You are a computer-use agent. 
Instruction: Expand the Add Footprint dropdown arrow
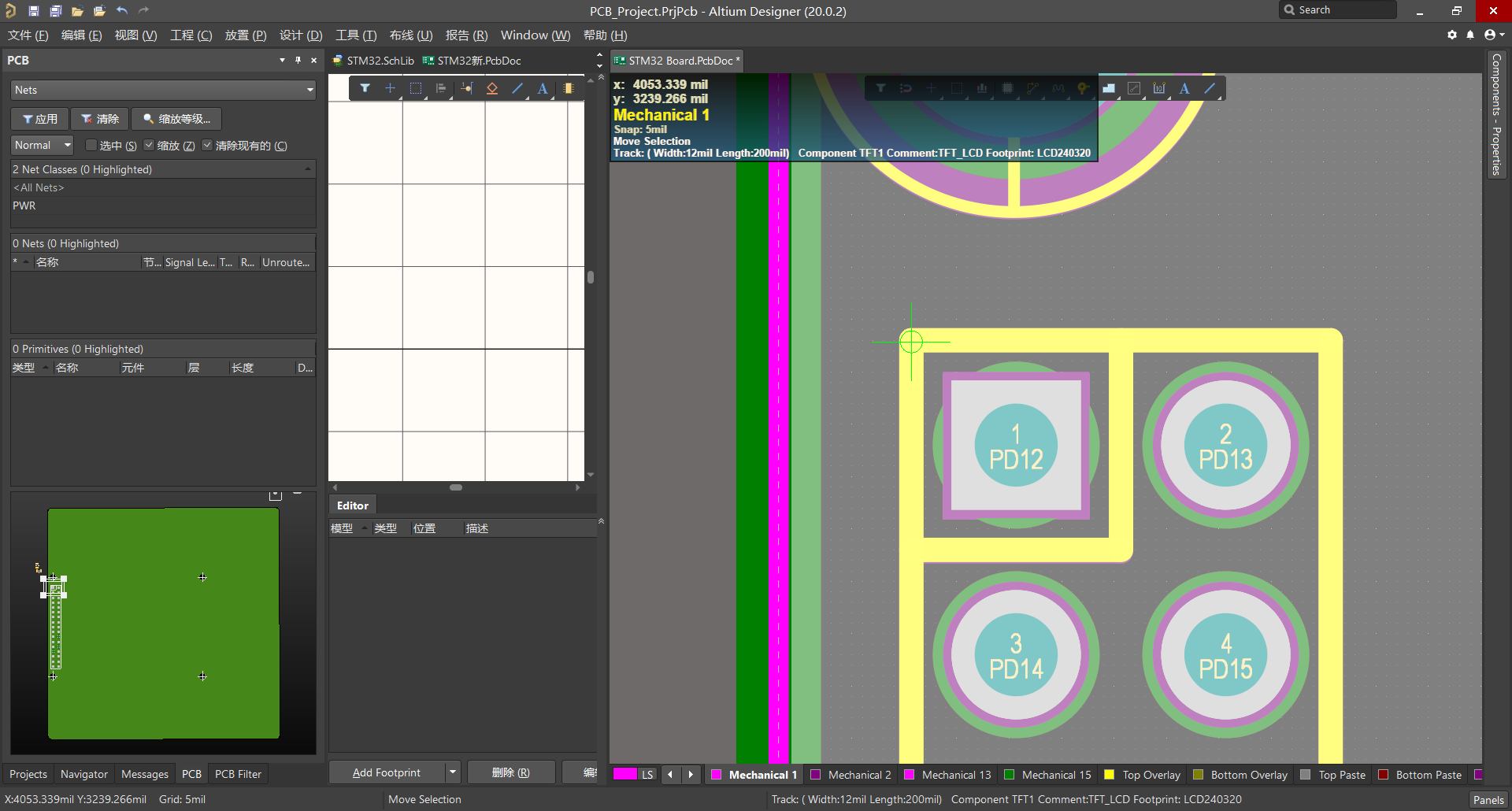pos(453,772)
